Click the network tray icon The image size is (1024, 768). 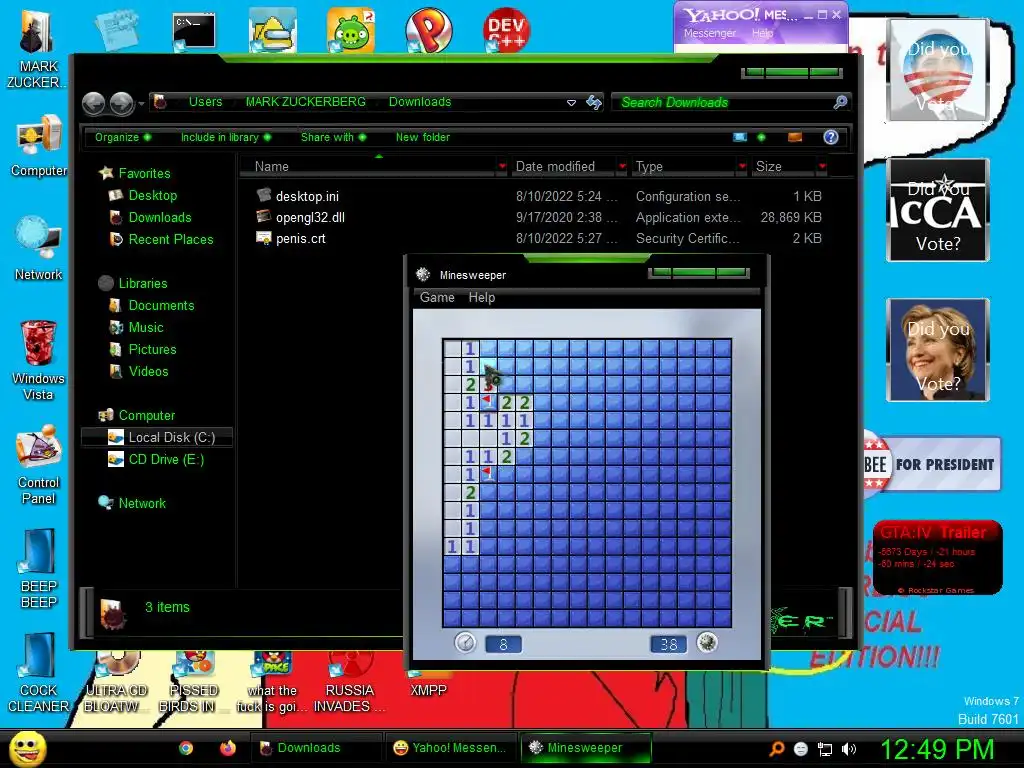[825, 749]
